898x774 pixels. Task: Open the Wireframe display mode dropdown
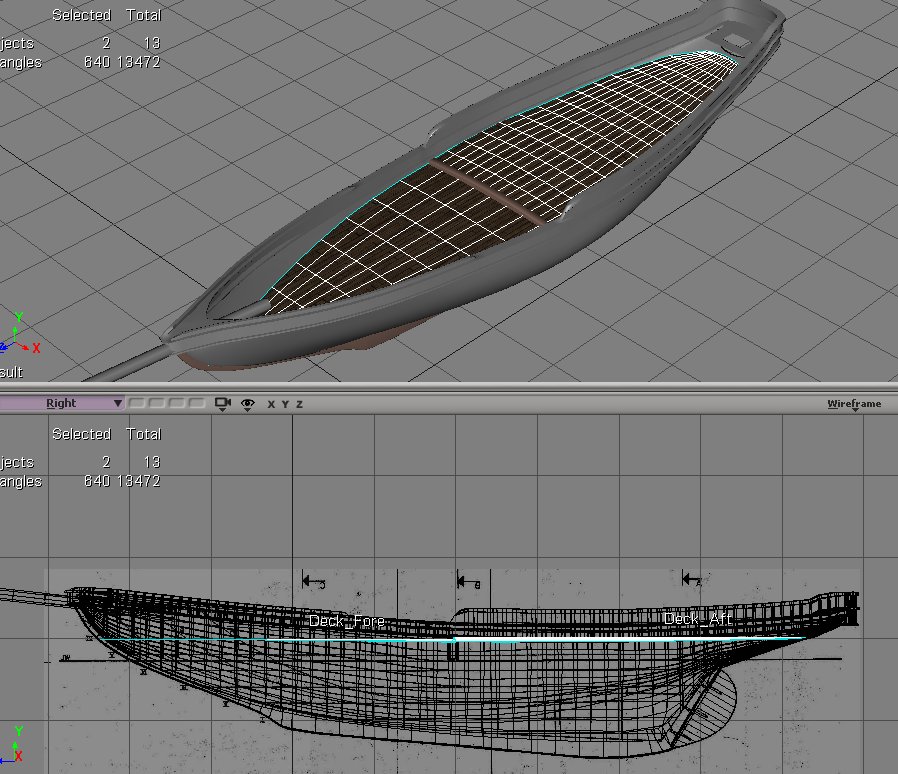tap(854, 404)
